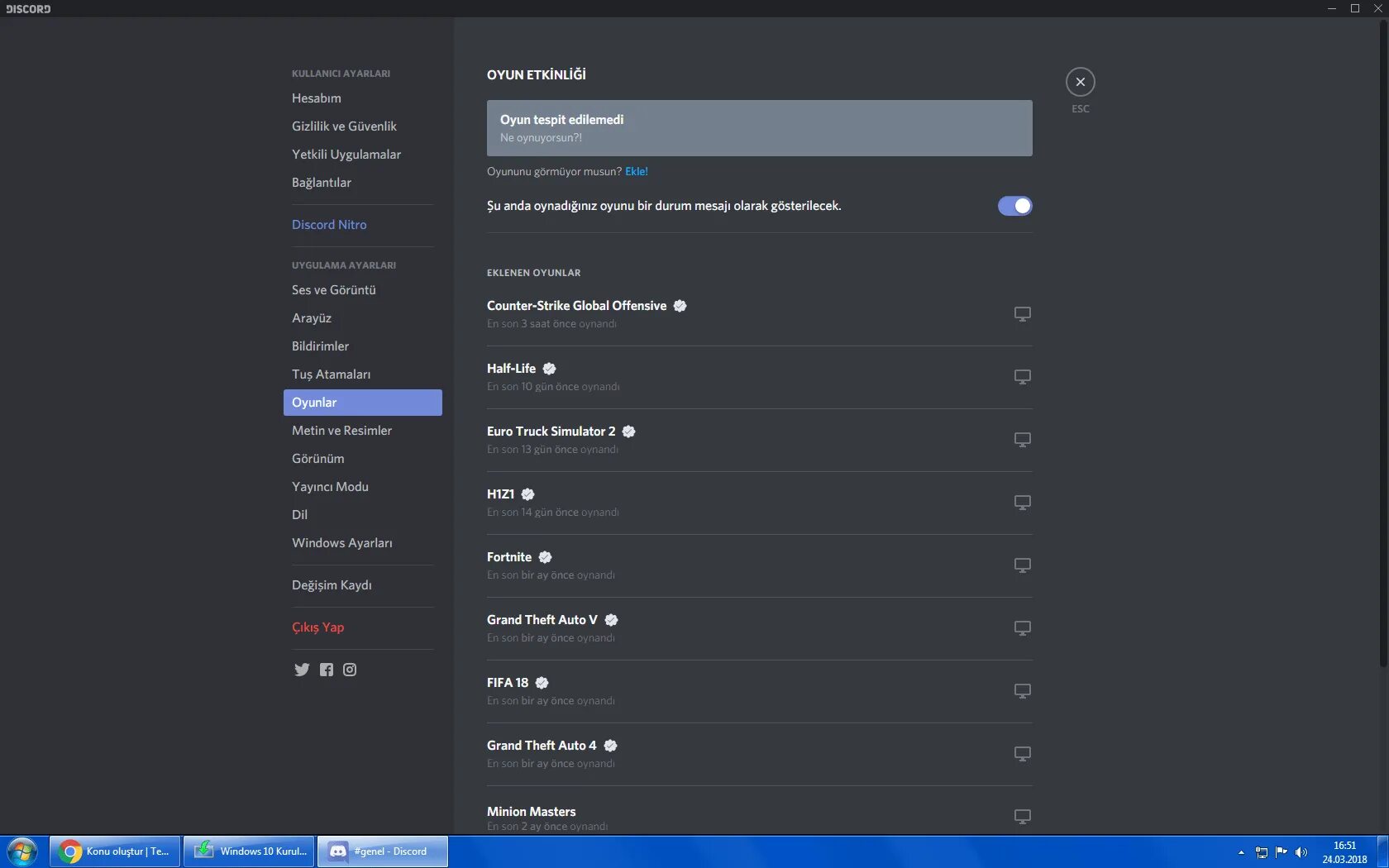This screenshot has height=868, width=1389.
Task: Click the Ekle! link to add a game
Action: pyautogui.click(x=637, y=172)
